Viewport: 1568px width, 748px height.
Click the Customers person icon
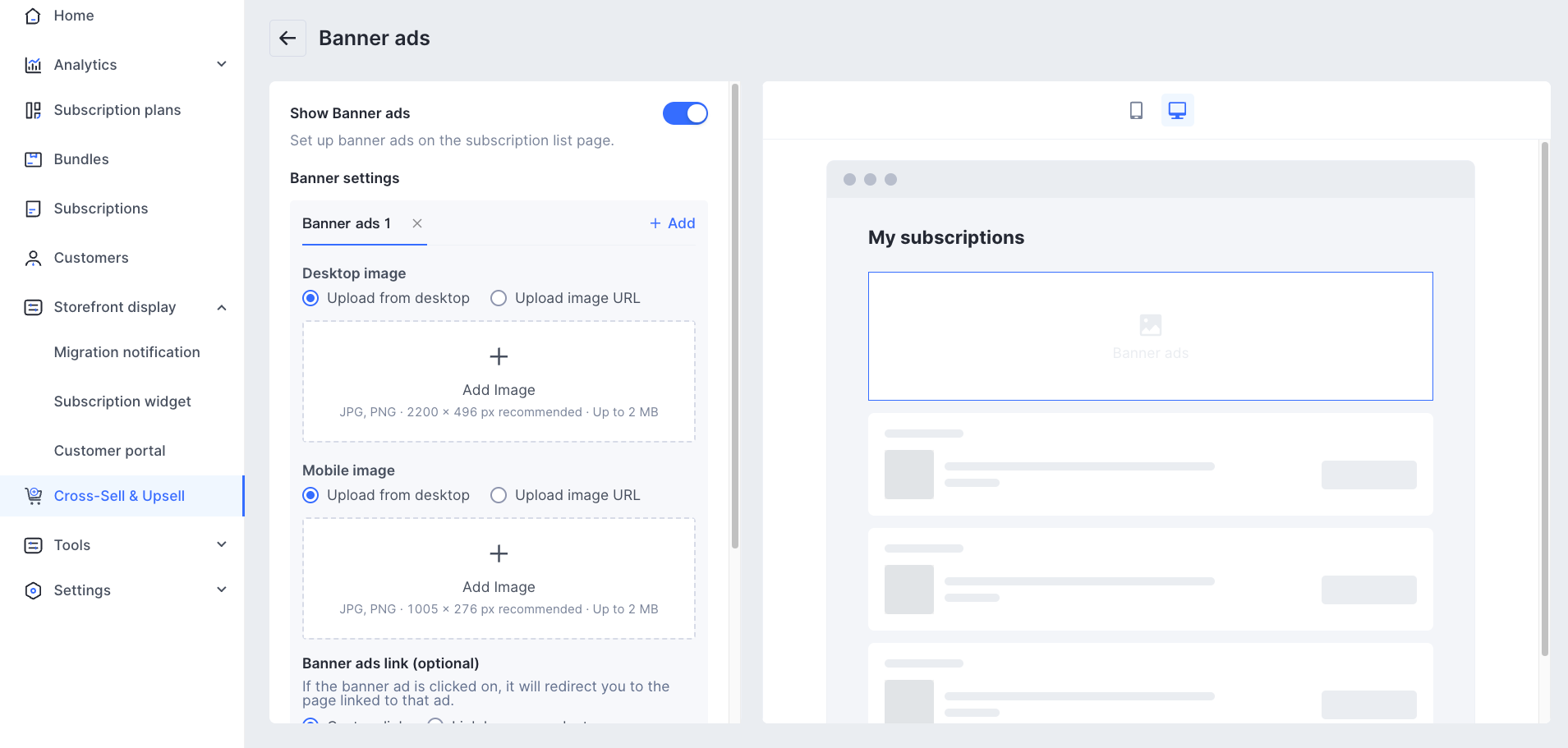click(x=33, y=258)
